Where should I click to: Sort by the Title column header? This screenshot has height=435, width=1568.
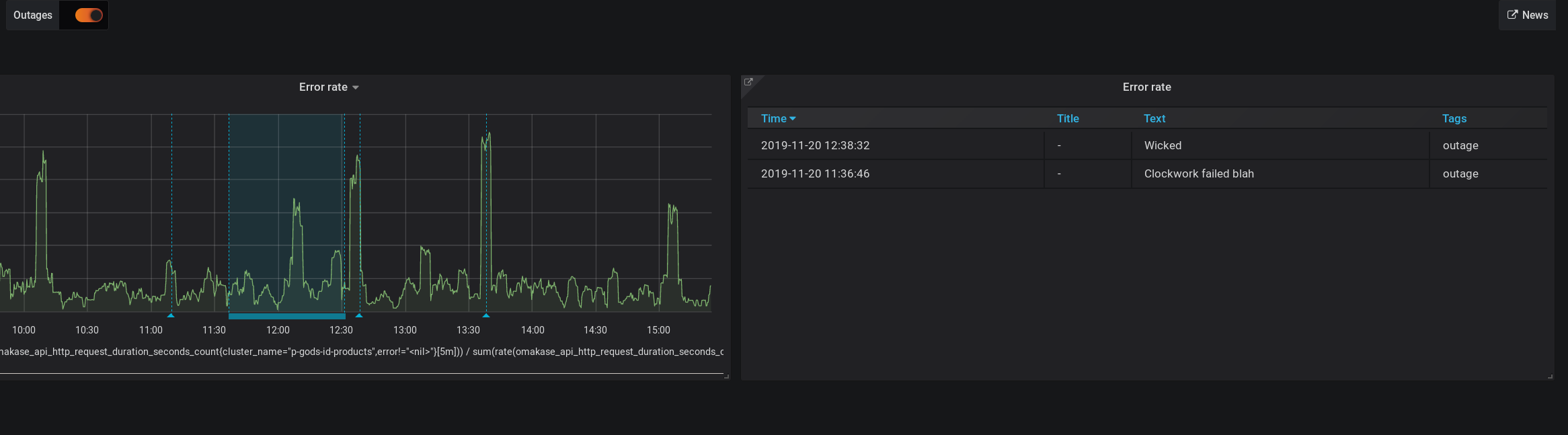[1068, 118]
